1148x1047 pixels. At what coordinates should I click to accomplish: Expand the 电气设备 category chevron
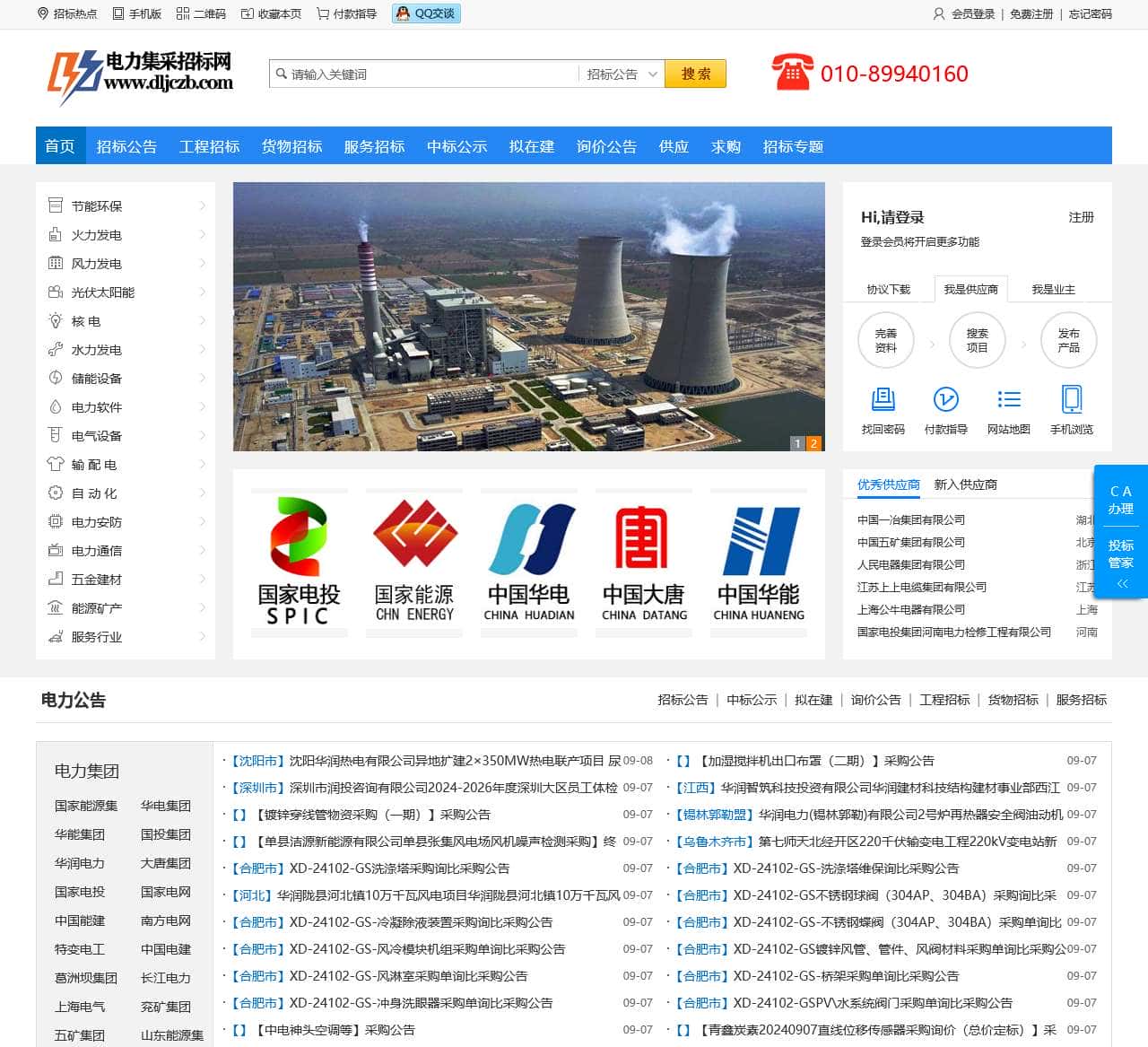(x=202, y=435)
